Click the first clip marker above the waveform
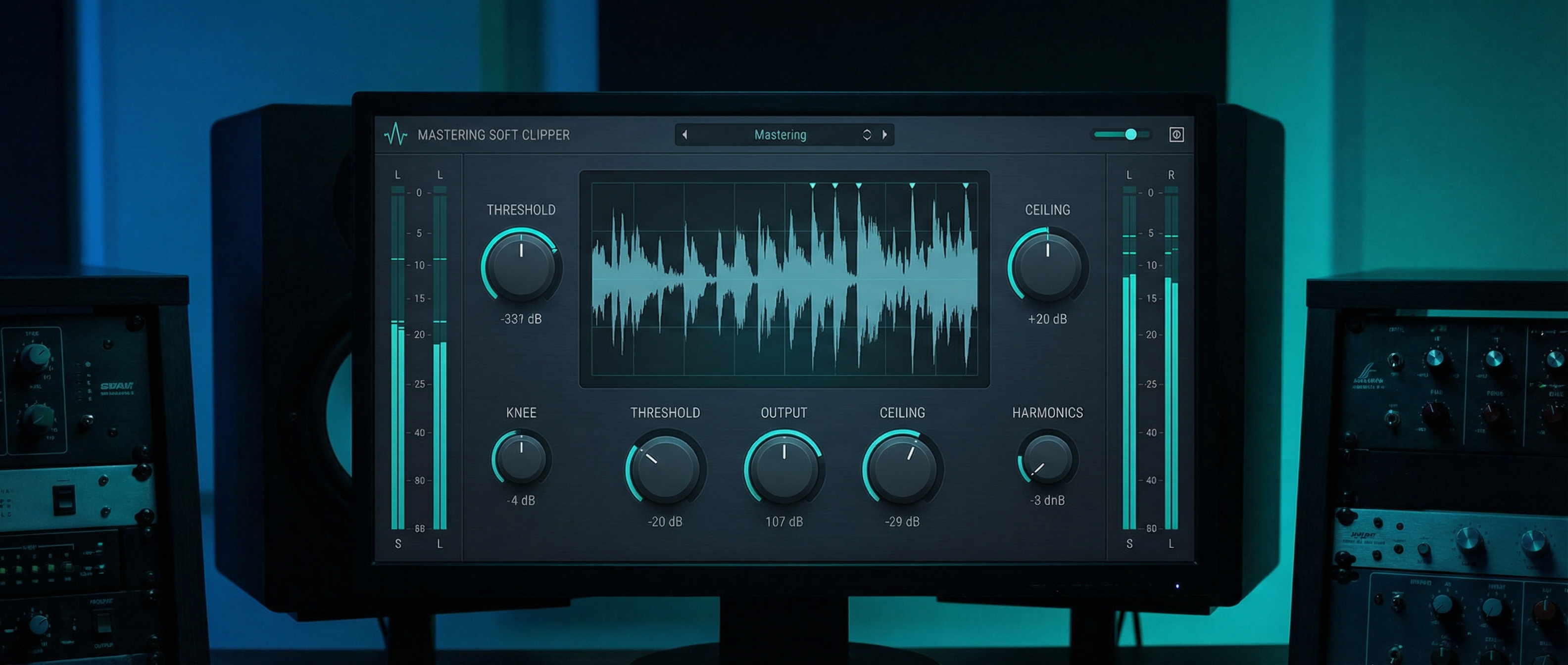This screenshot has height=665, width=1568. [x=812, y=185]
